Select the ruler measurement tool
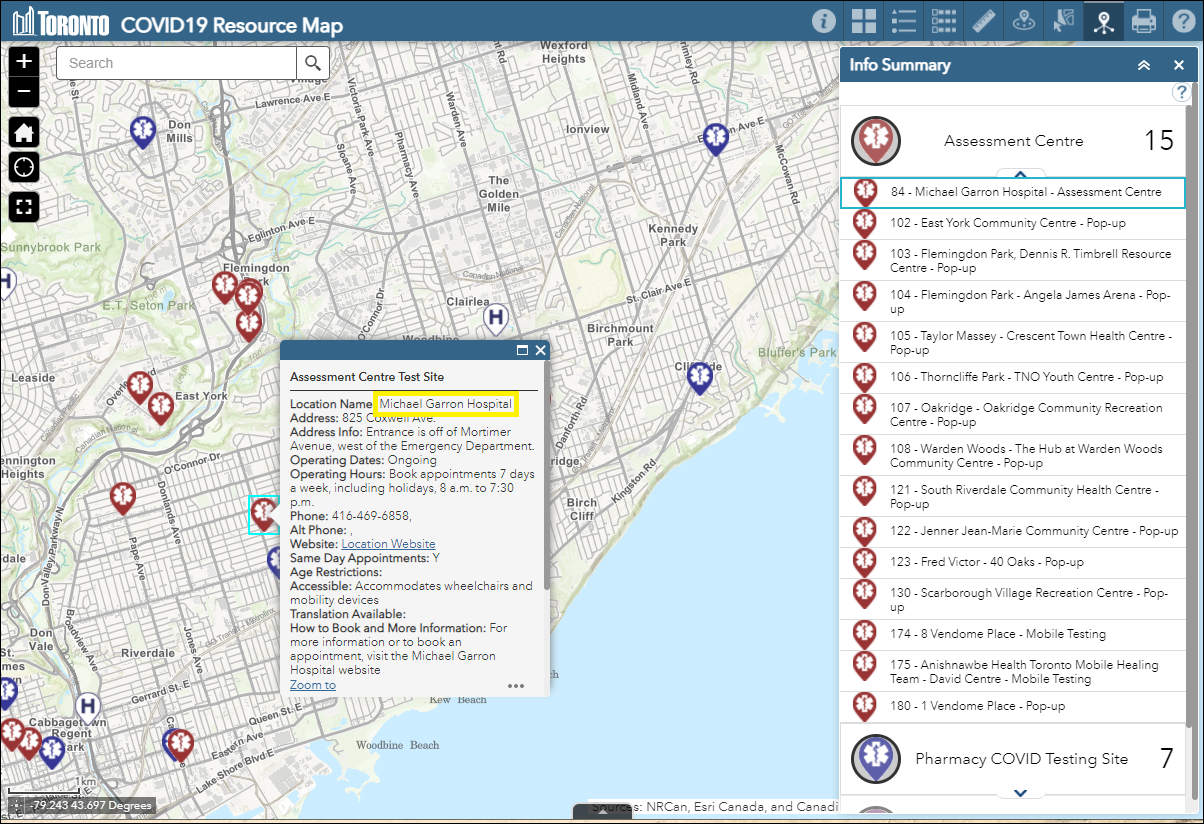Screen dimensions: 1204x824 983,21
